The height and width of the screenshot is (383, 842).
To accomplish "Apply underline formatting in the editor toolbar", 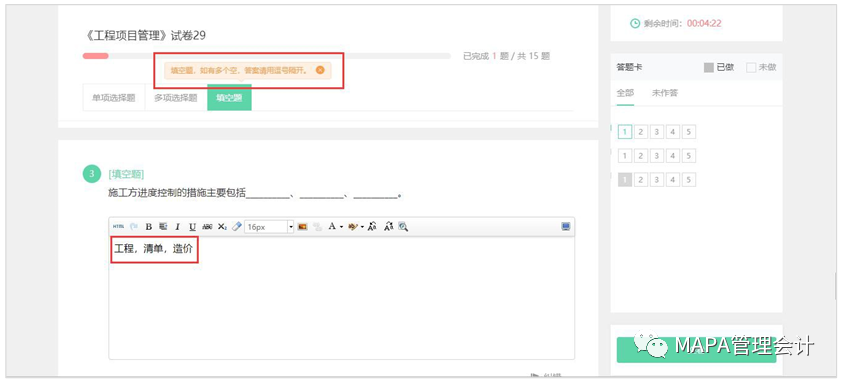I will pyautogui.click(x=192, y=227).
